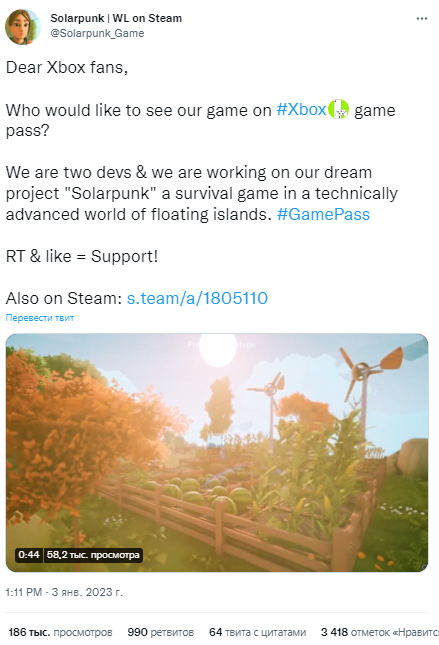Open the #GamePass hashtag link

coord(323,214)
